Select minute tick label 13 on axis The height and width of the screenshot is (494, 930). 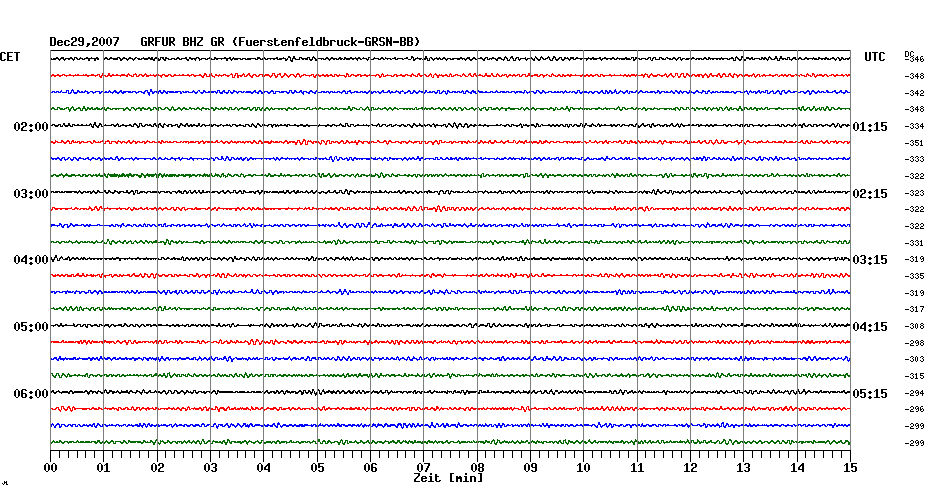point(744,468)
